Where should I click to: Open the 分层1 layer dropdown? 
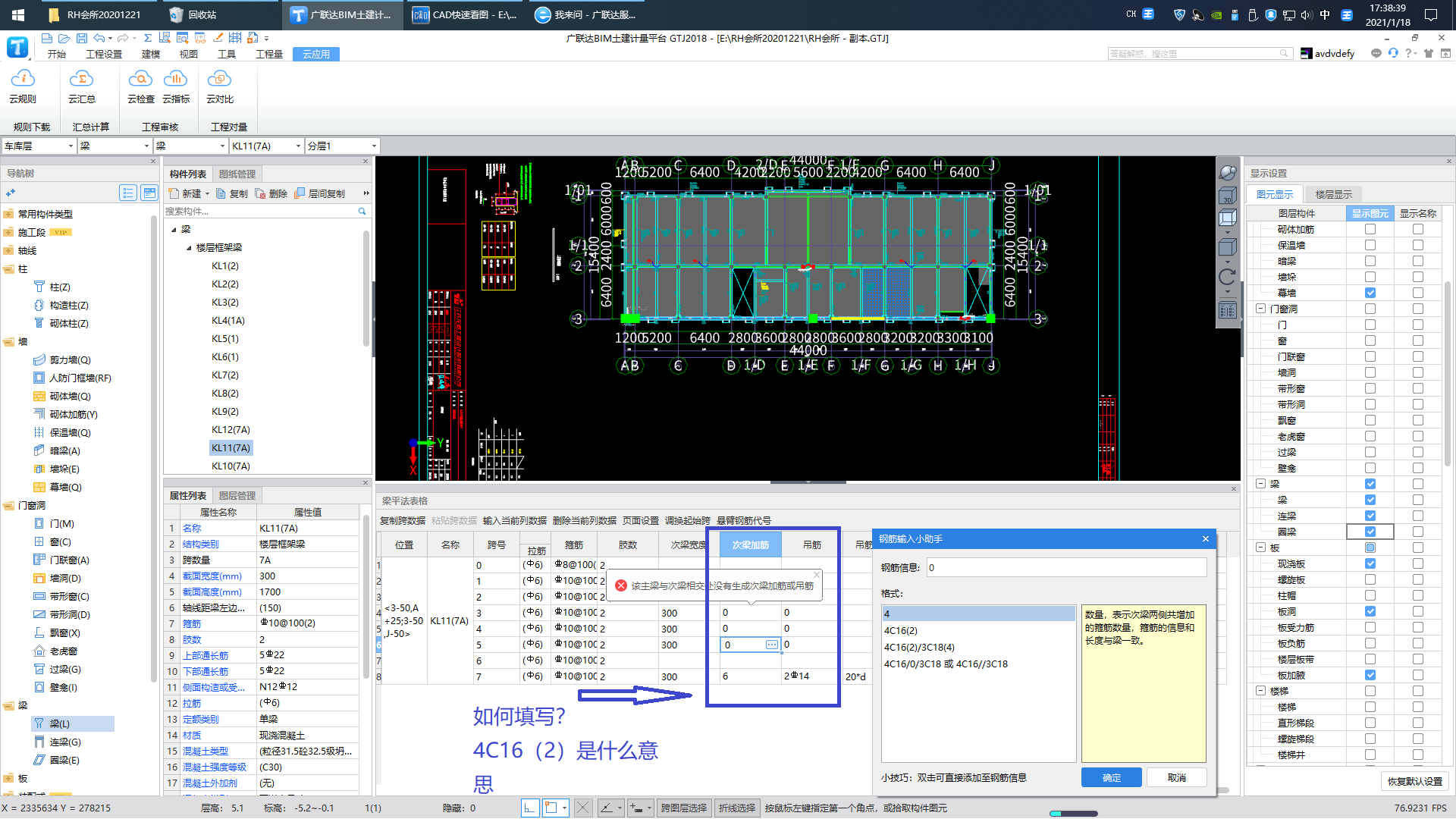tap(342, 146)
